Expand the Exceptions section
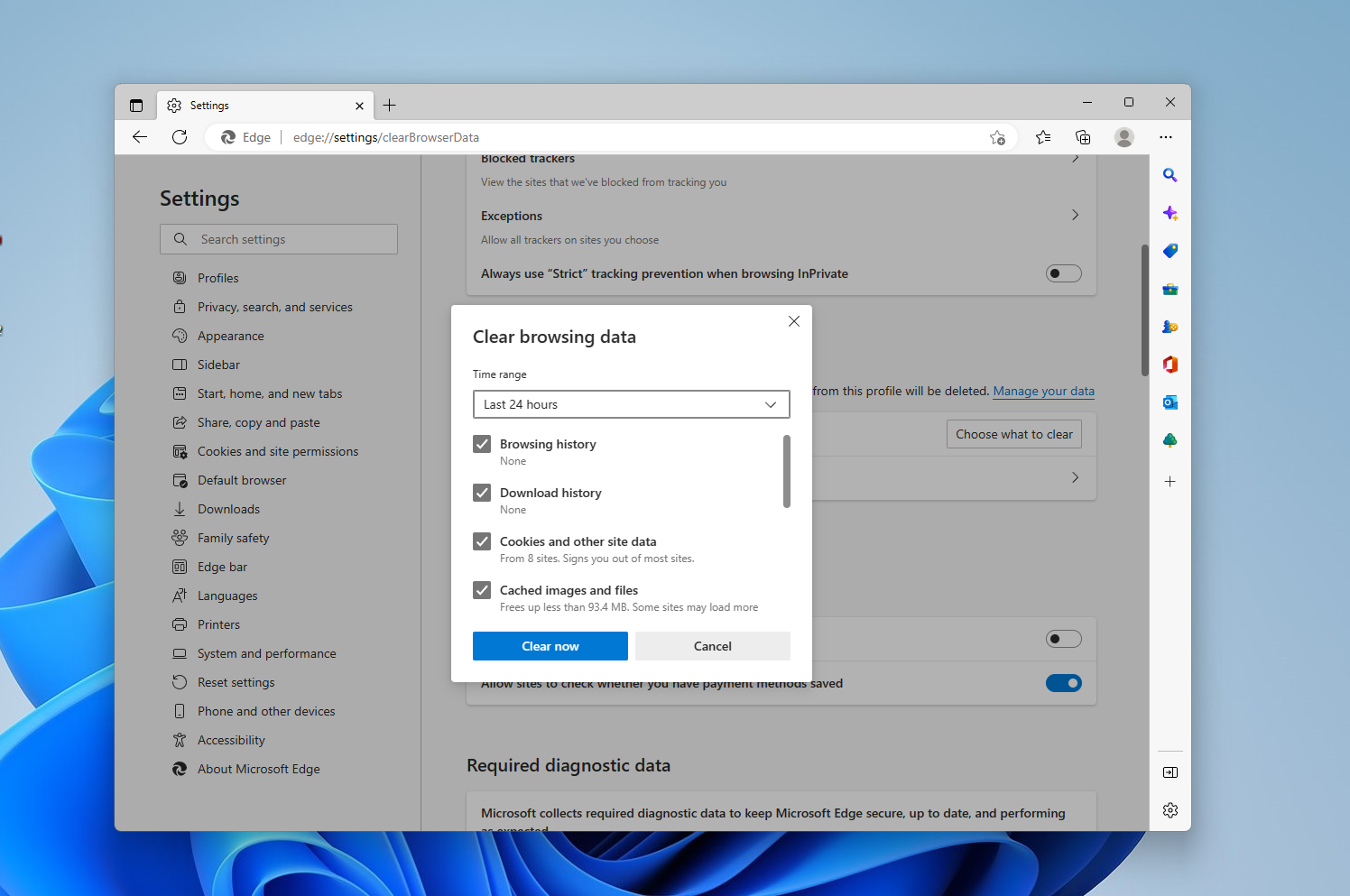 1075,215
